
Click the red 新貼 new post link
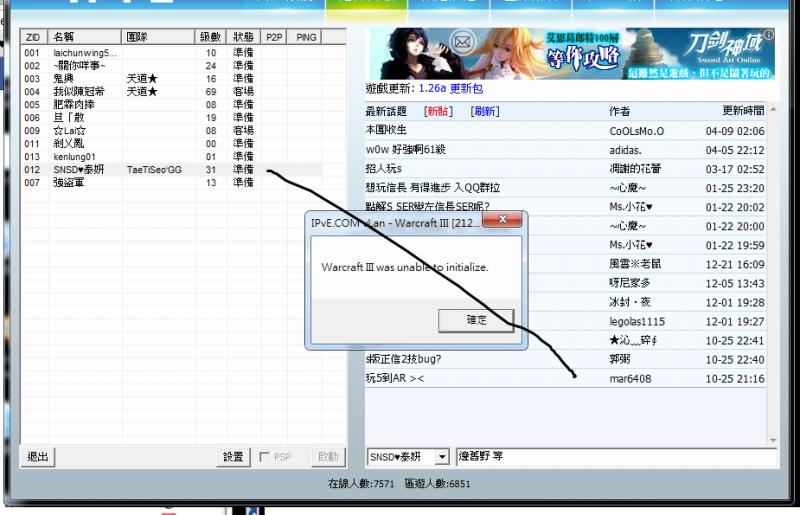pos(438,111)
